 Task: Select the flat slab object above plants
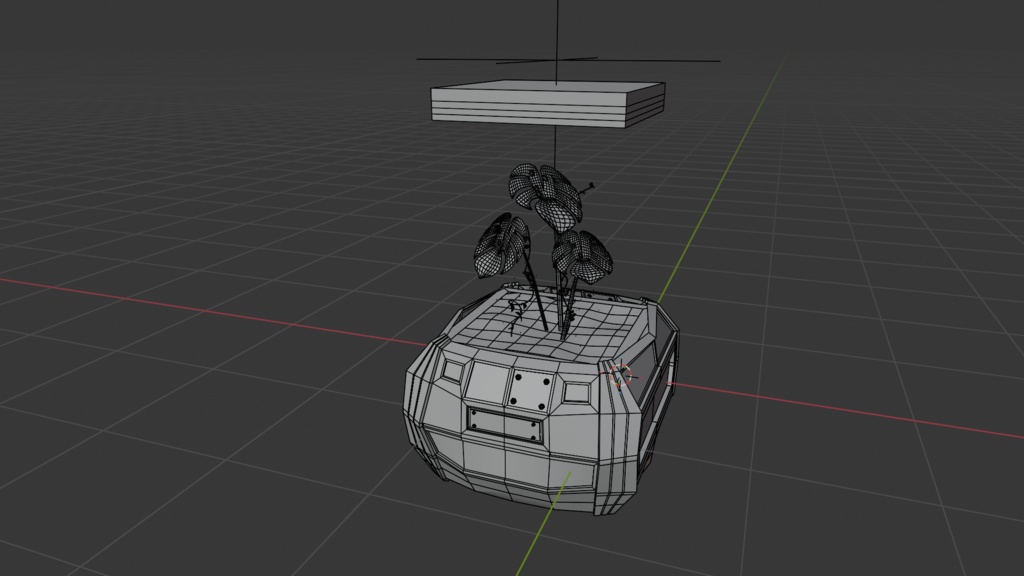(548, 104)
